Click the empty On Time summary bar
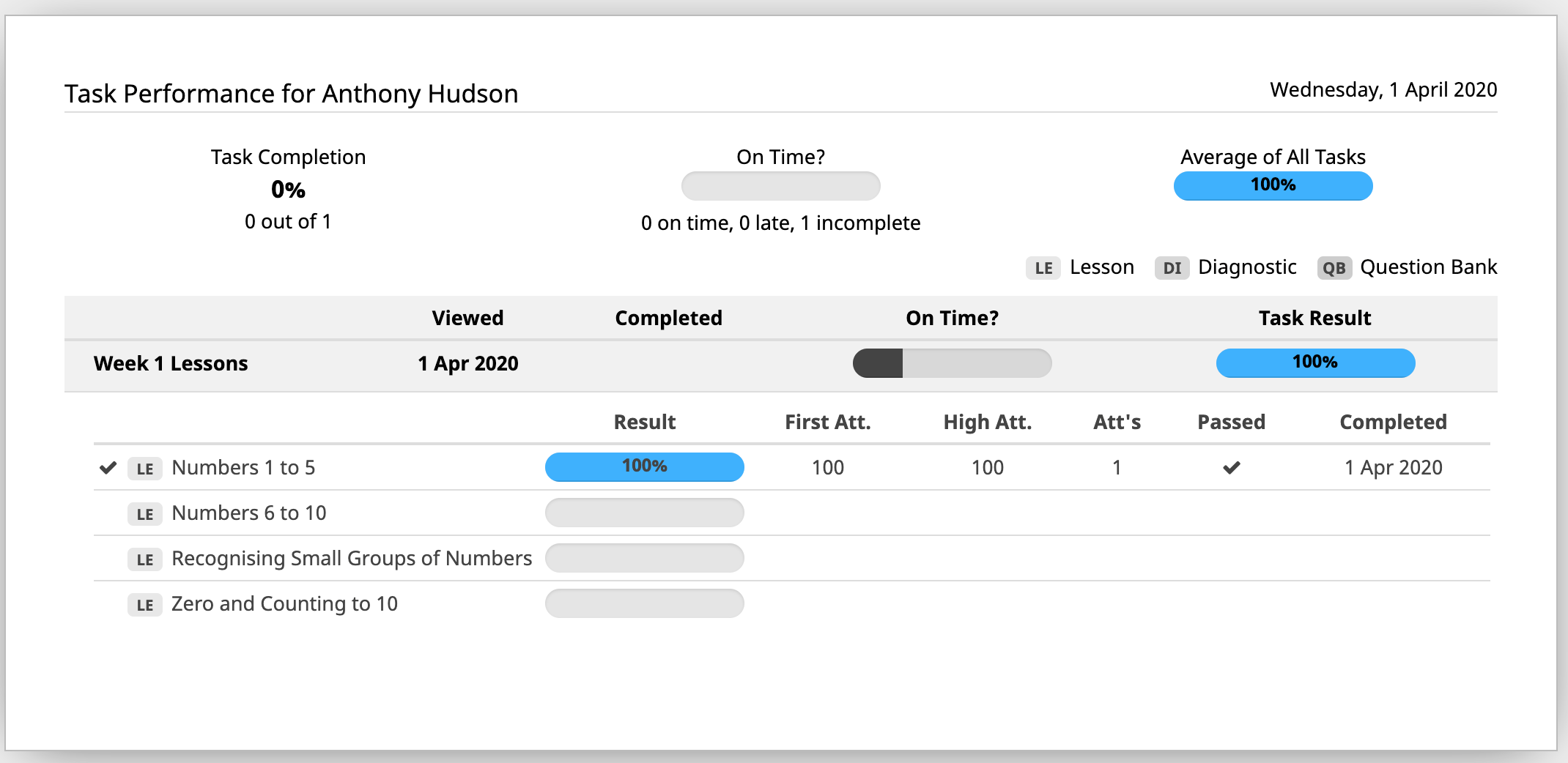Screen dimensions: 1568x763 (780, 186)
